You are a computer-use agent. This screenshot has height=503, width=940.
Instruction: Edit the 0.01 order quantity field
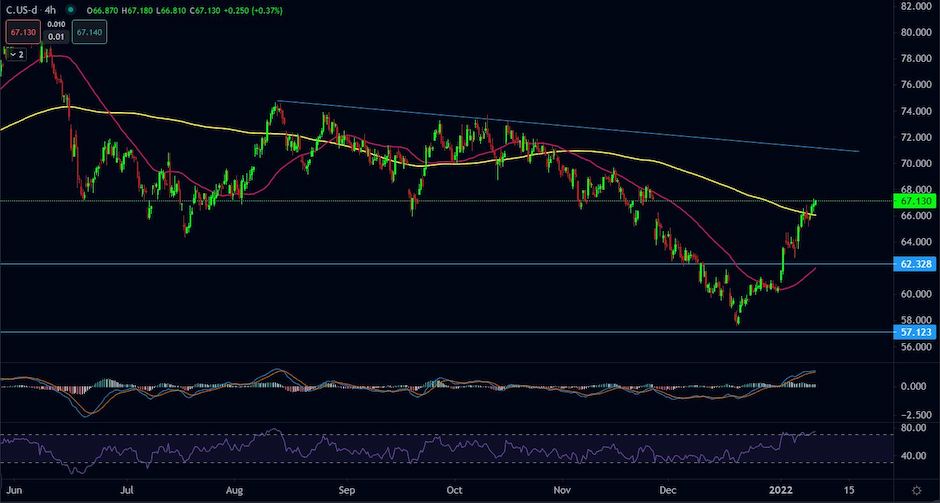pos(57,38)
